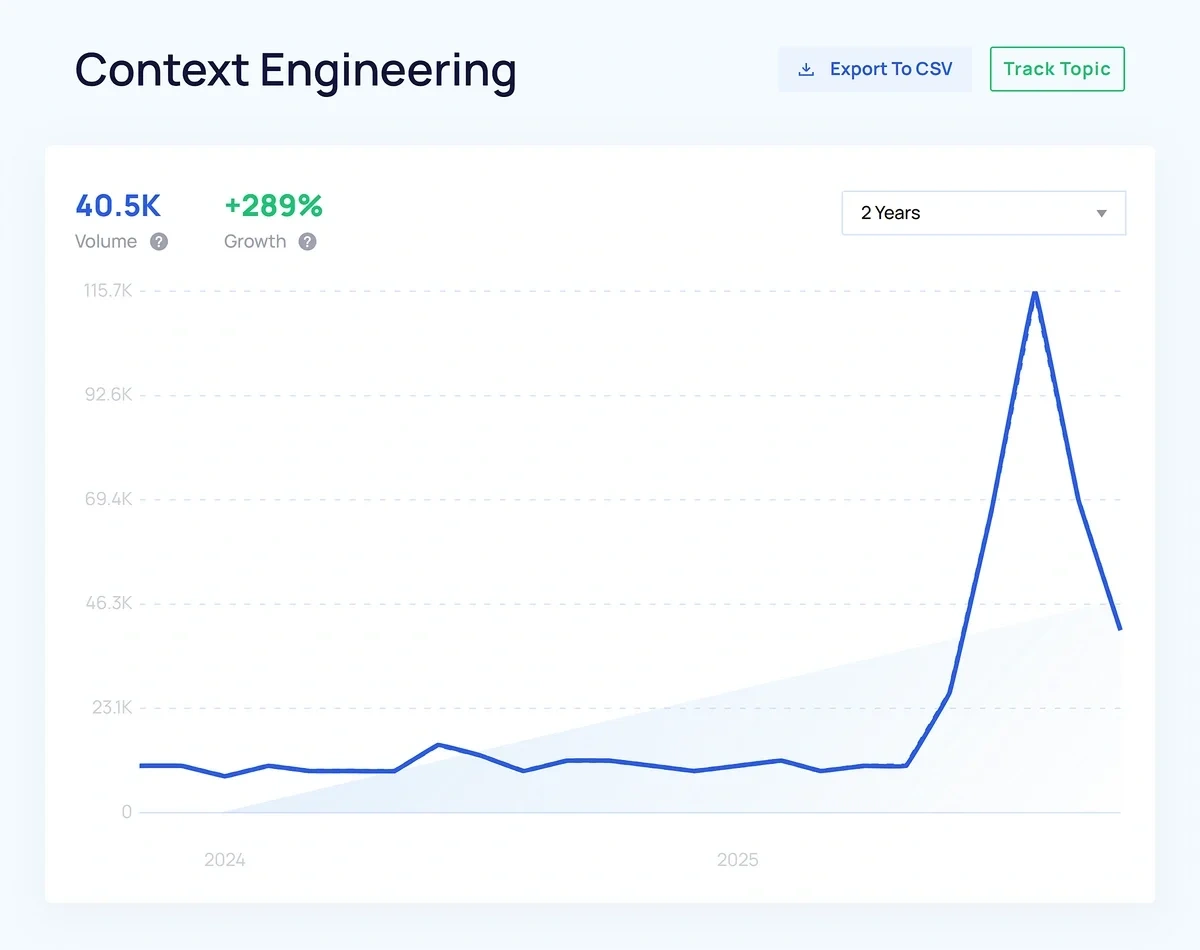Select the 2024 x-axis label
Screen dimensions: 1200x950
click(225, 860)
